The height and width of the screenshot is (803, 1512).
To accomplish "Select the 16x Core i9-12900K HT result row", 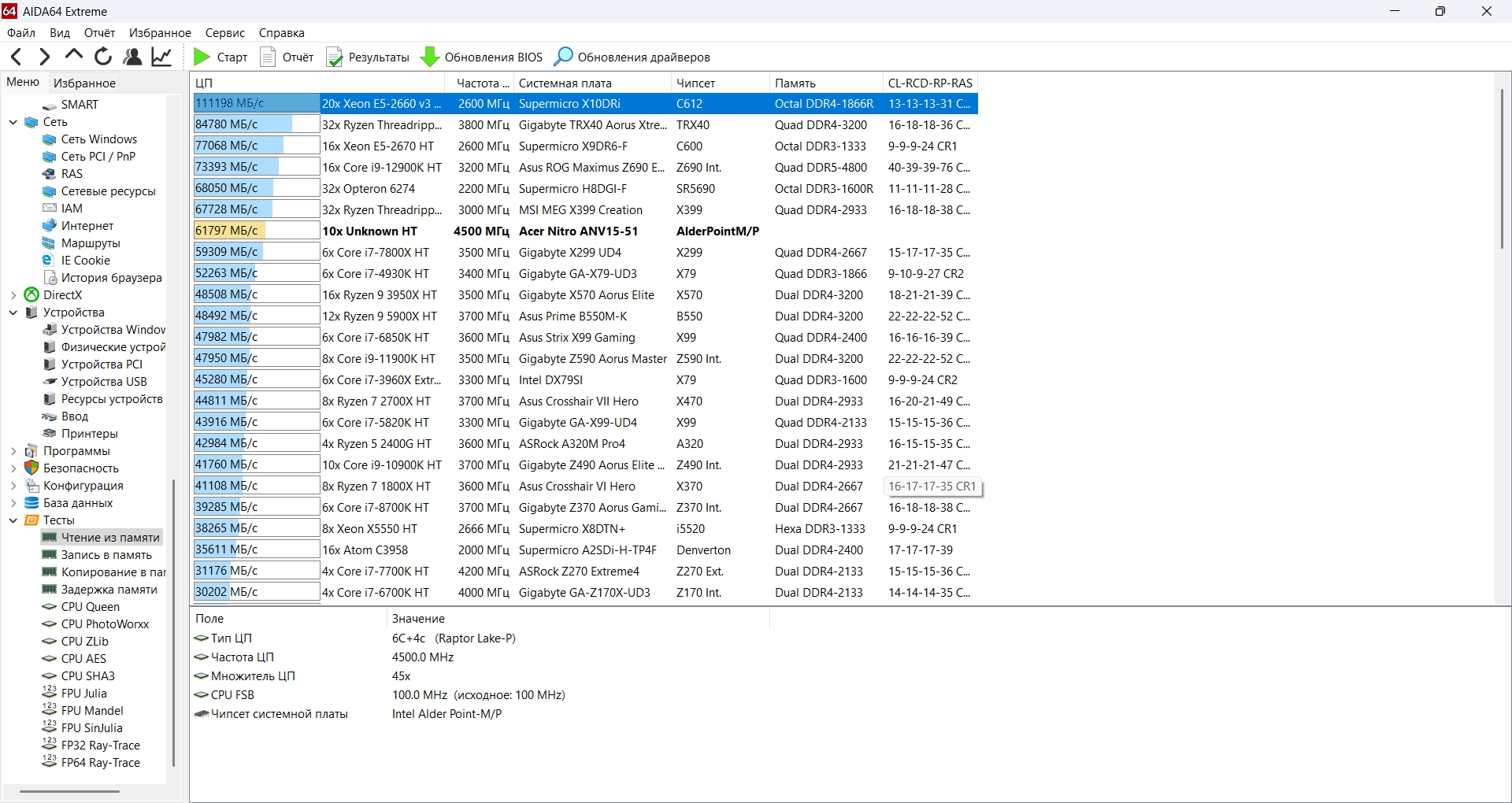I will [585, 168].
